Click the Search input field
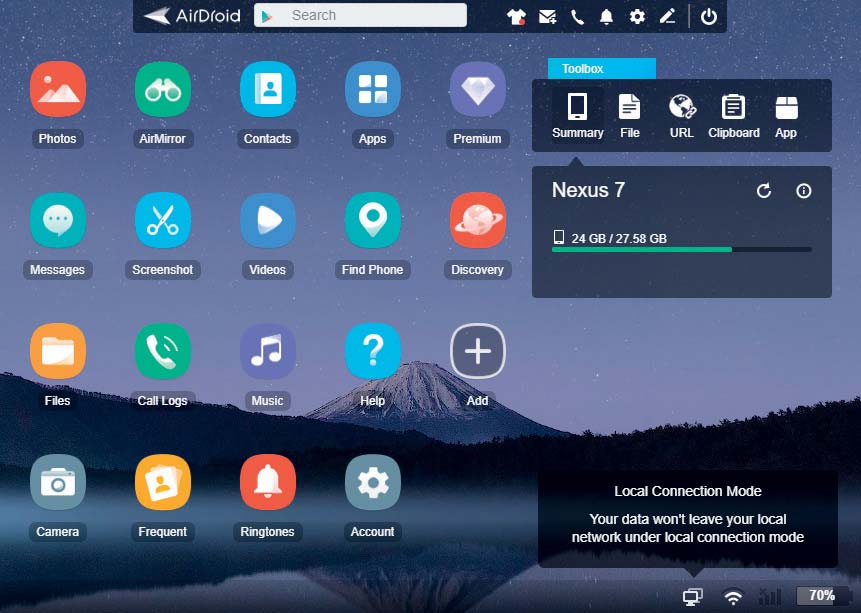The width and height of the screenshot is (861, 613). pos(360,15)
